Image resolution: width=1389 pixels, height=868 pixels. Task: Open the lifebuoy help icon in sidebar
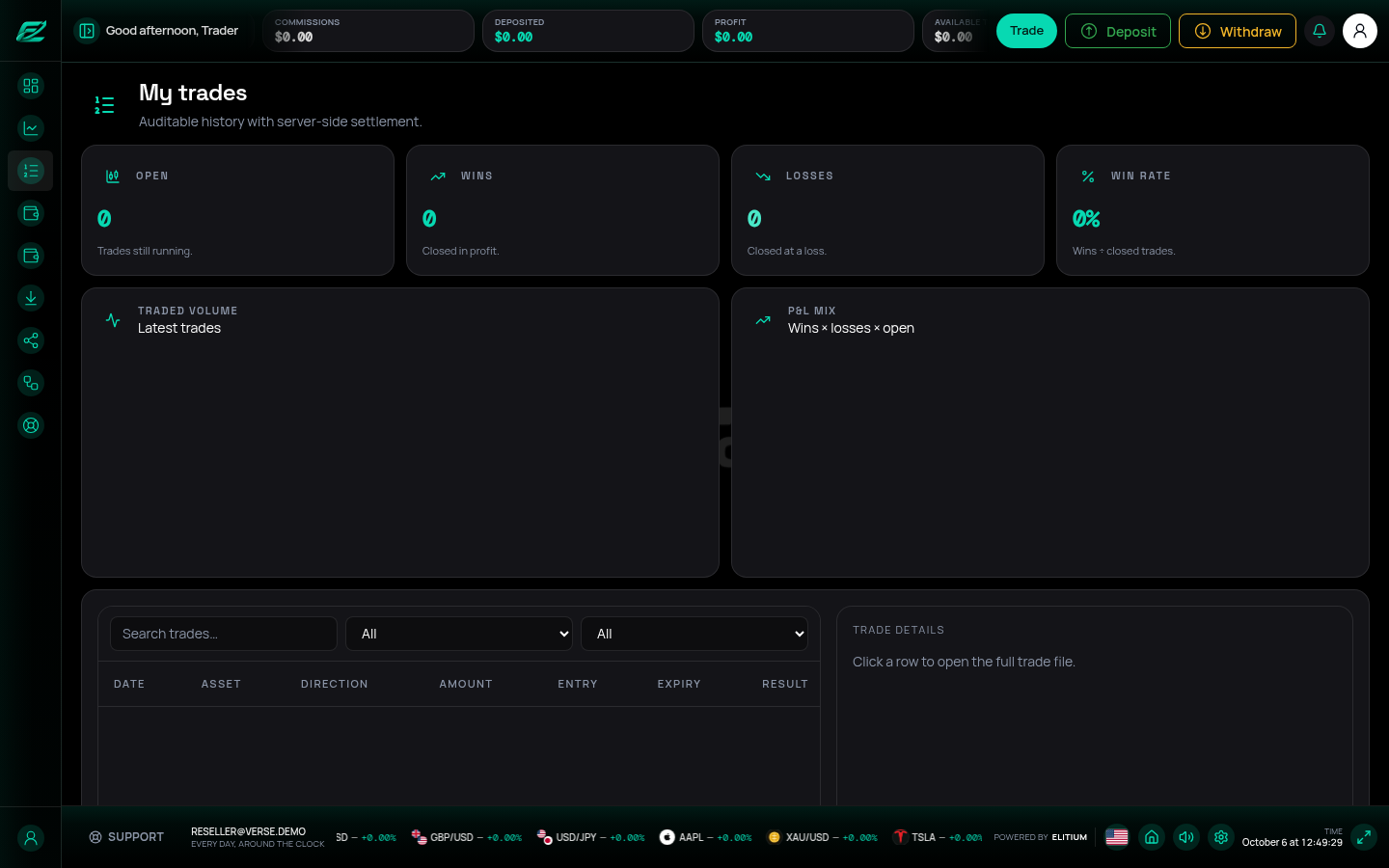(x=31, y=425)
